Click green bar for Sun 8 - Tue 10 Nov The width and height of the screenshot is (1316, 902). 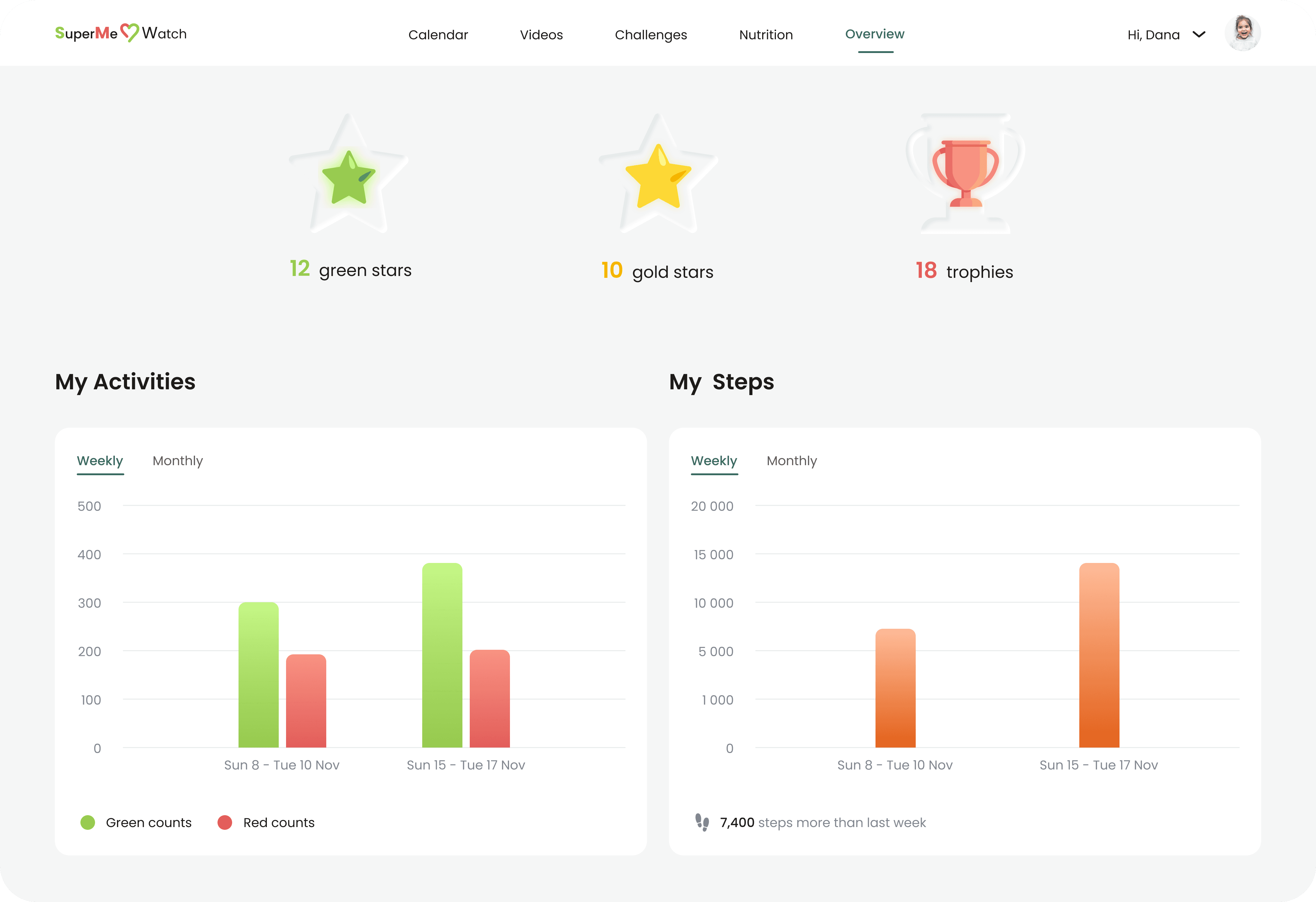[258, 675]
